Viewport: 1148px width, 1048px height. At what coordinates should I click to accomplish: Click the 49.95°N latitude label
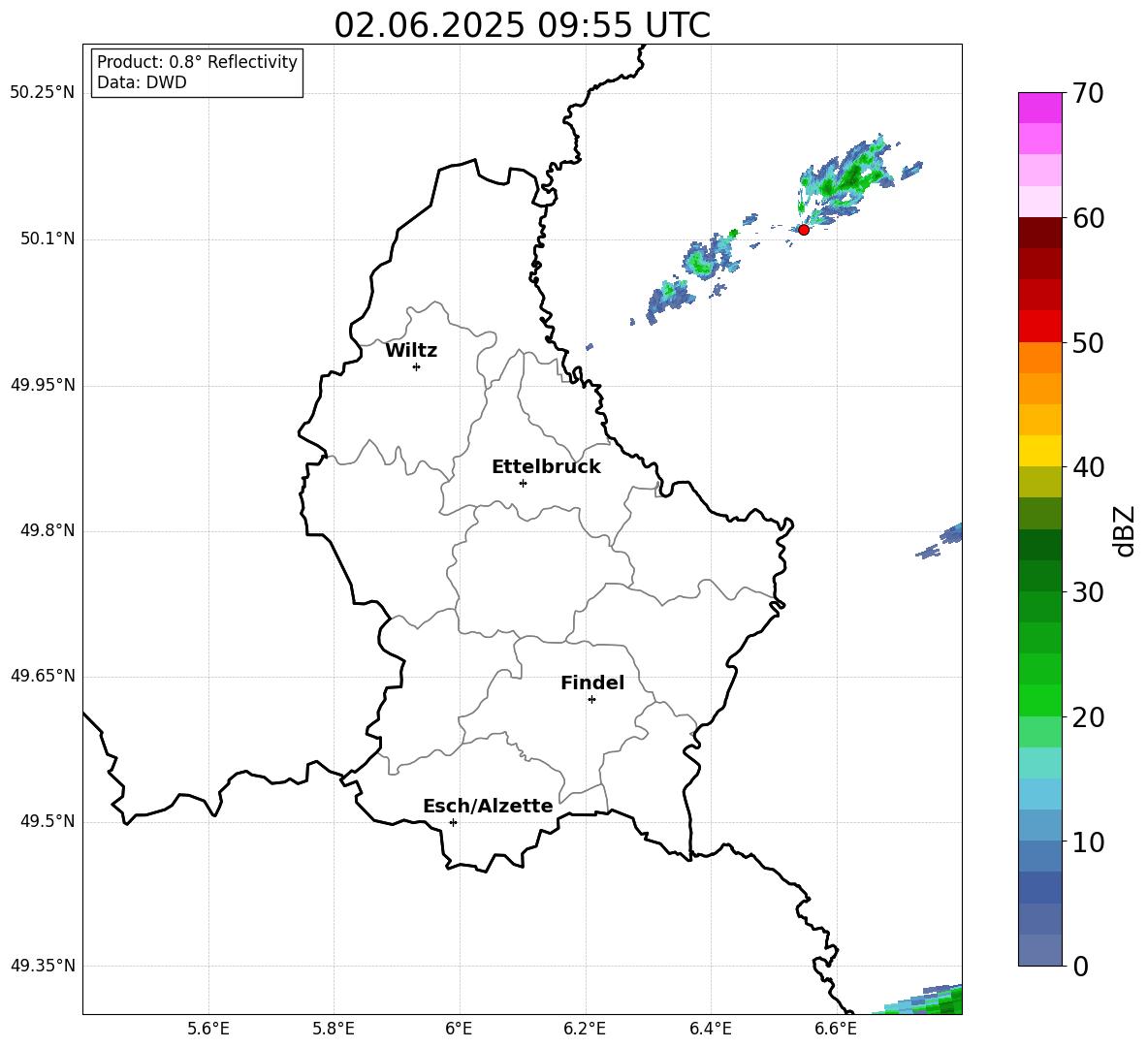[x=43, y=385]
